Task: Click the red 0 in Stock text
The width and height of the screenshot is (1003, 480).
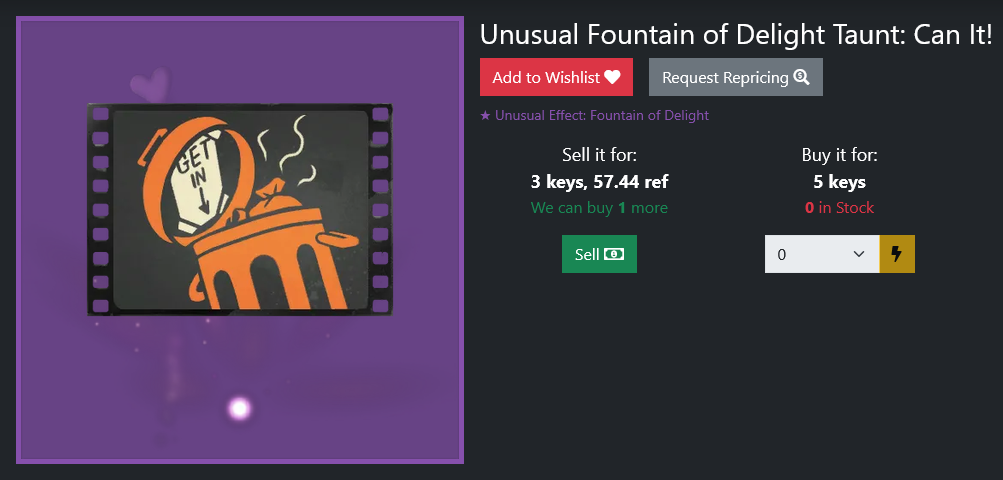Action: [x=839, y=208]
